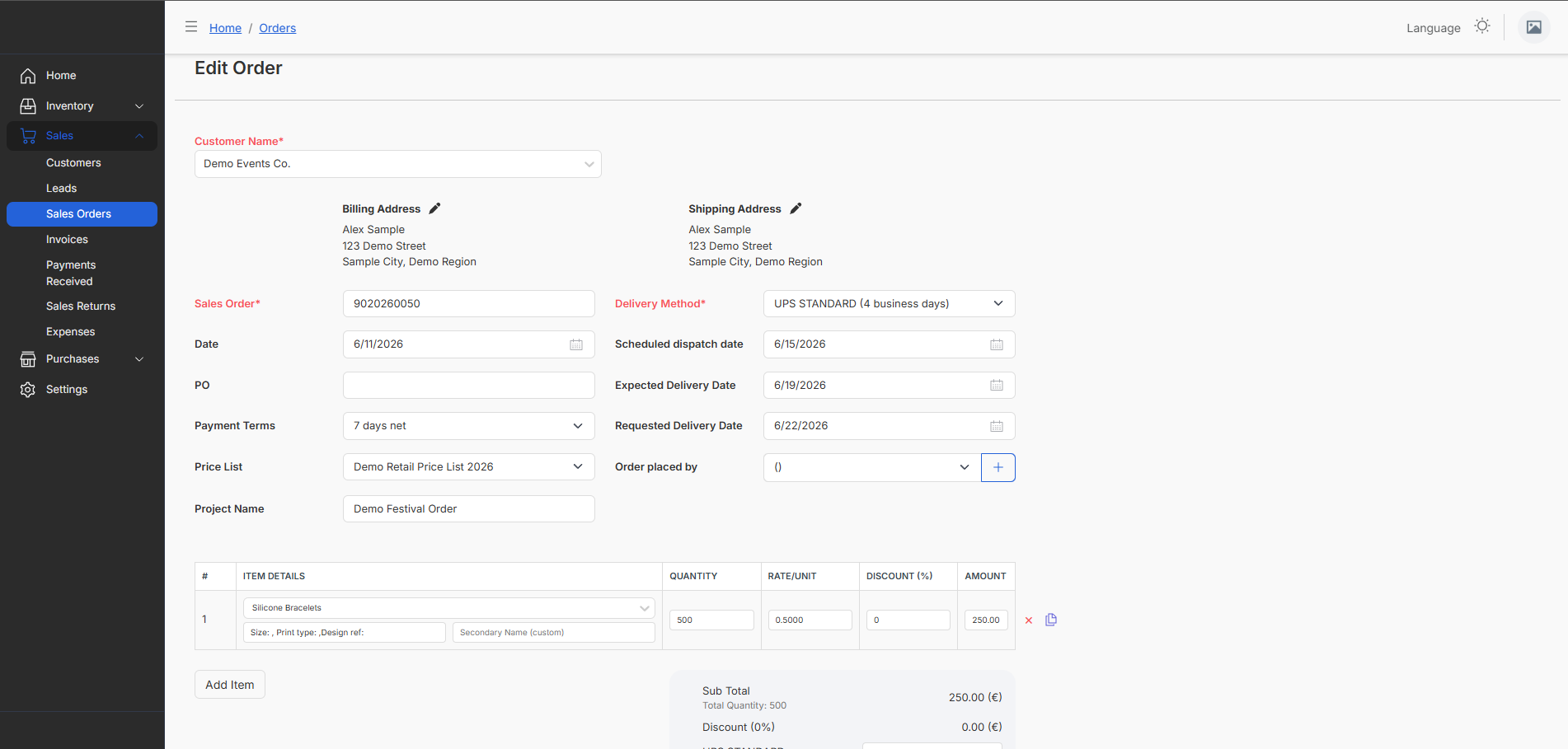
Task: Click the Sales Order number field
Action: click(469, 303)
